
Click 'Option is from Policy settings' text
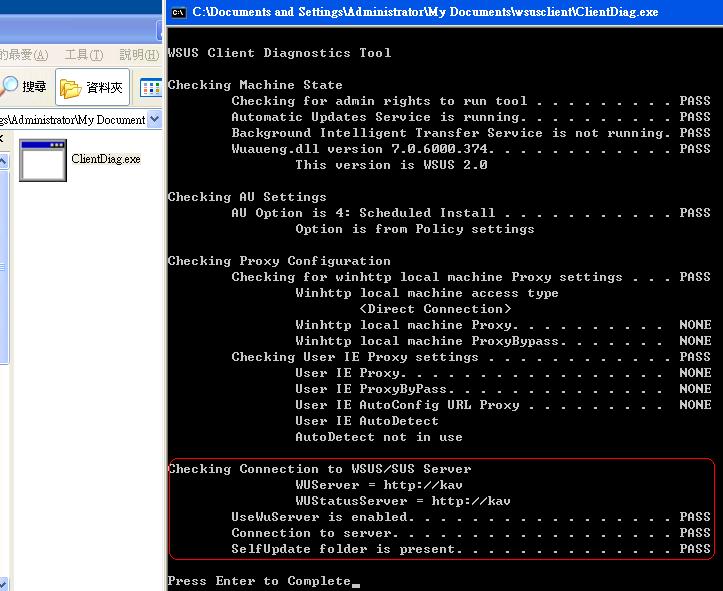415,229
